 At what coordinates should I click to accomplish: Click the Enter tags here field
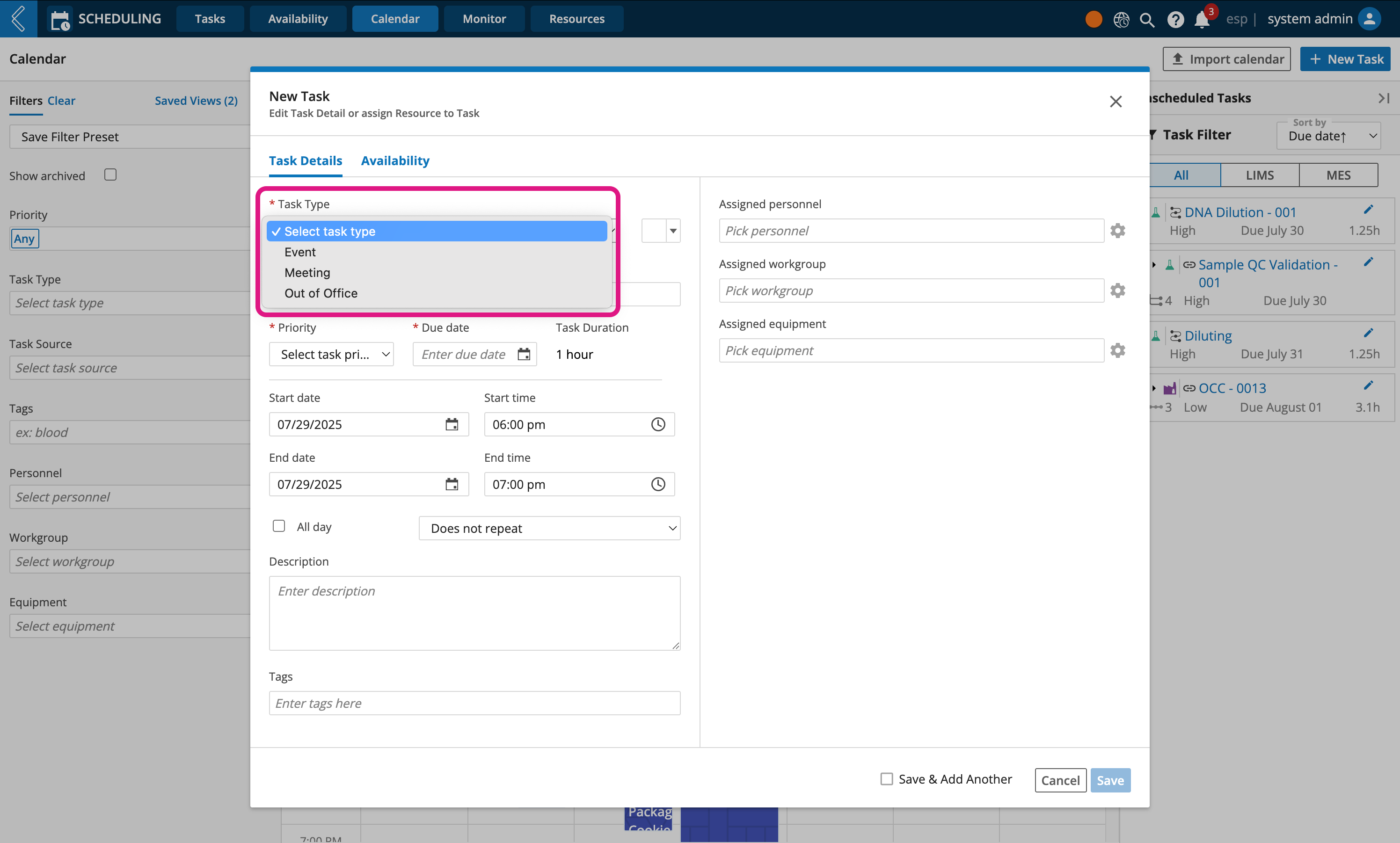pyautogui.click(x=474, y=703)
